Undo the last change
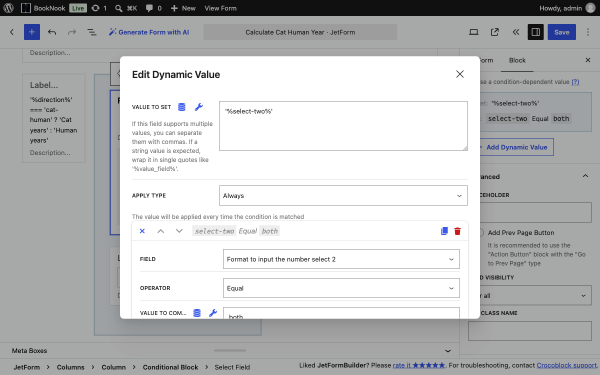 (x=52, y=32)
